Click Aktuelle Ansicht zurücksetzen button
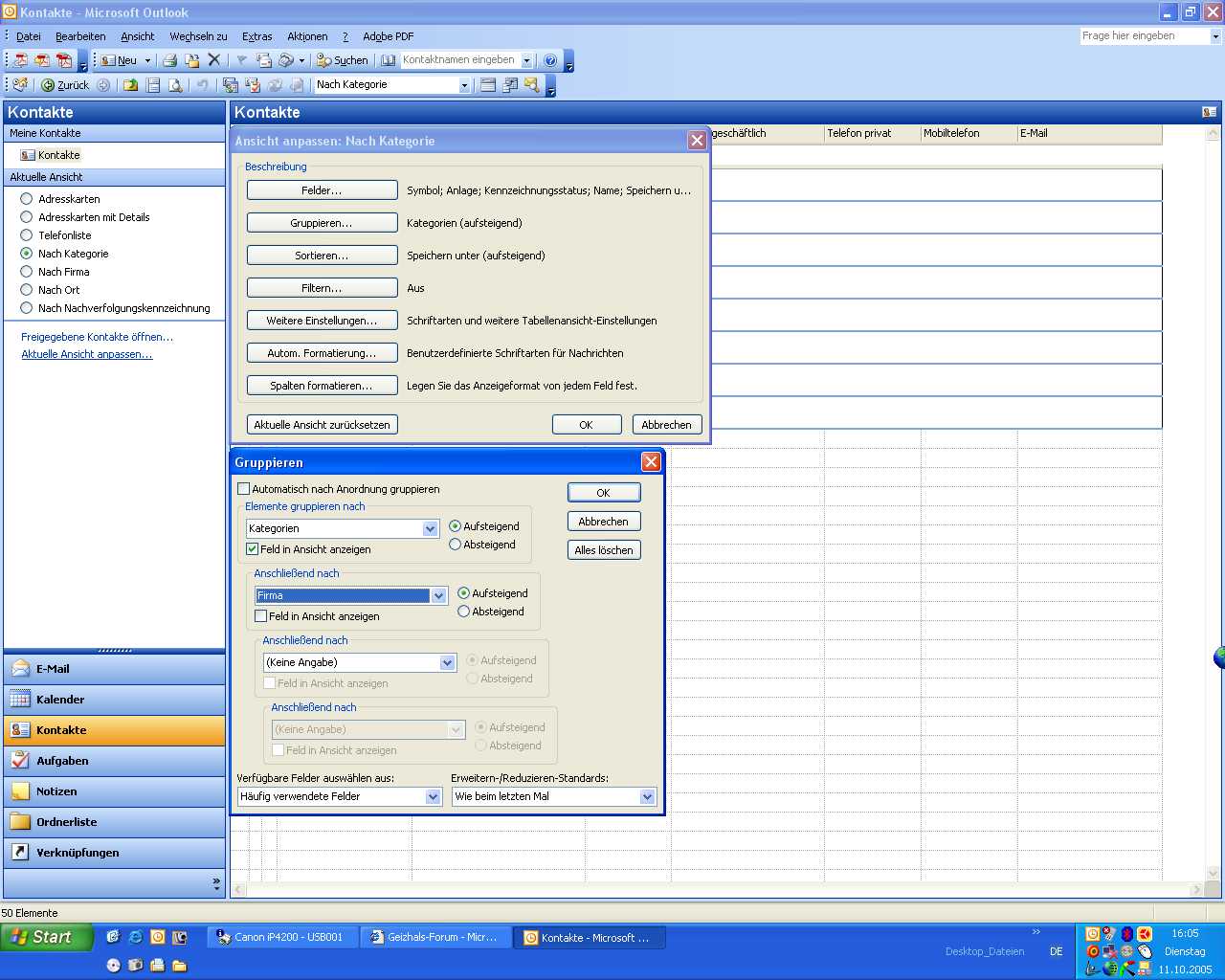1225x980 pixels. pos(323,425)
